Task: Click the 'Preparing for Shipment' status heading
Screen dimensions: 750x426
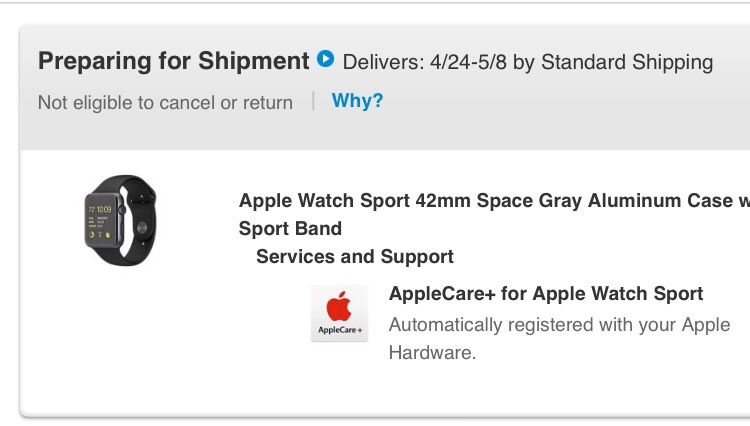Action: pyautogui.click(x=174, y=61)
